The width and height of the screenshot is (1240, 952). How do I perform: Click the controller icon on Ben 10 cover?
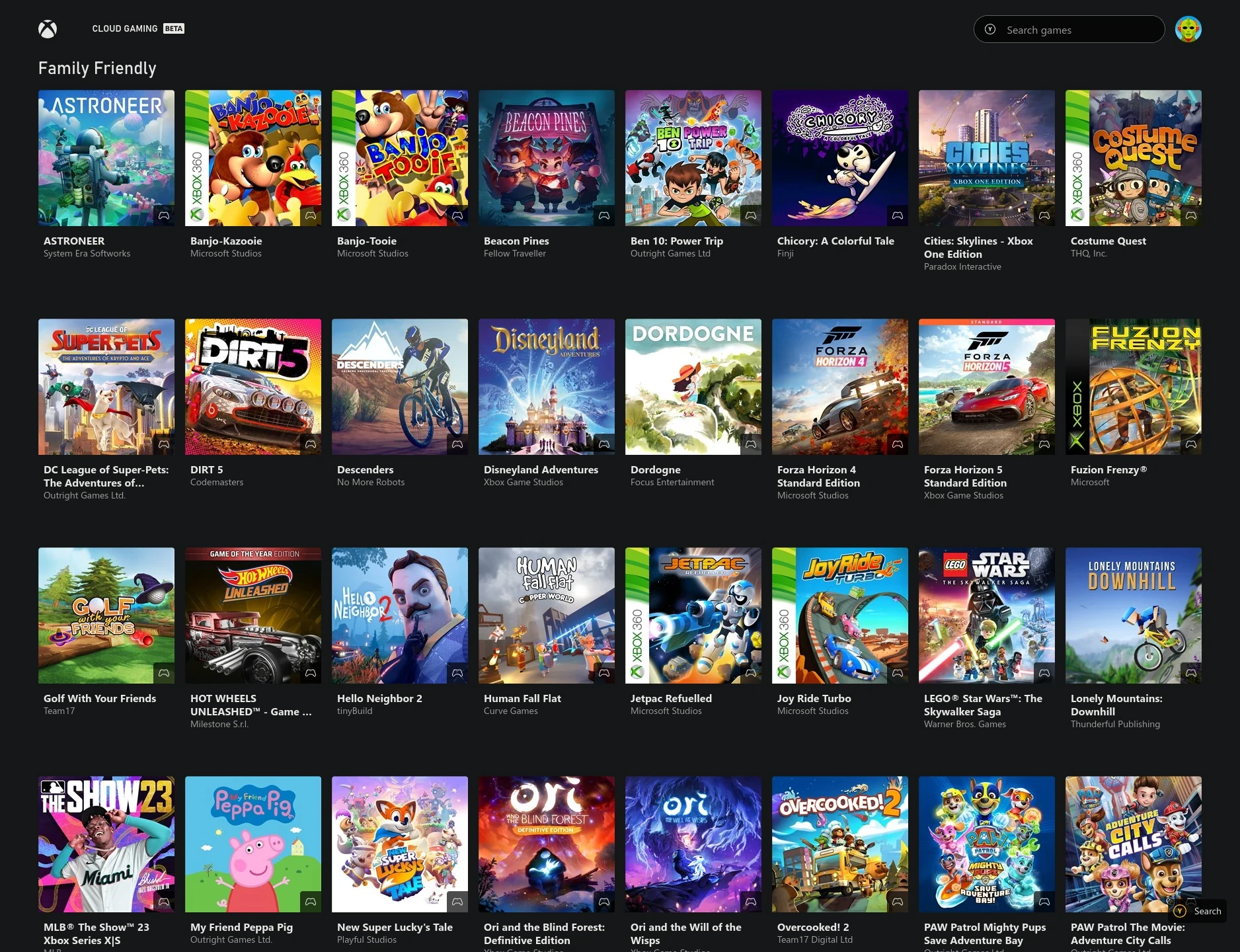click(x=751, y=216)
